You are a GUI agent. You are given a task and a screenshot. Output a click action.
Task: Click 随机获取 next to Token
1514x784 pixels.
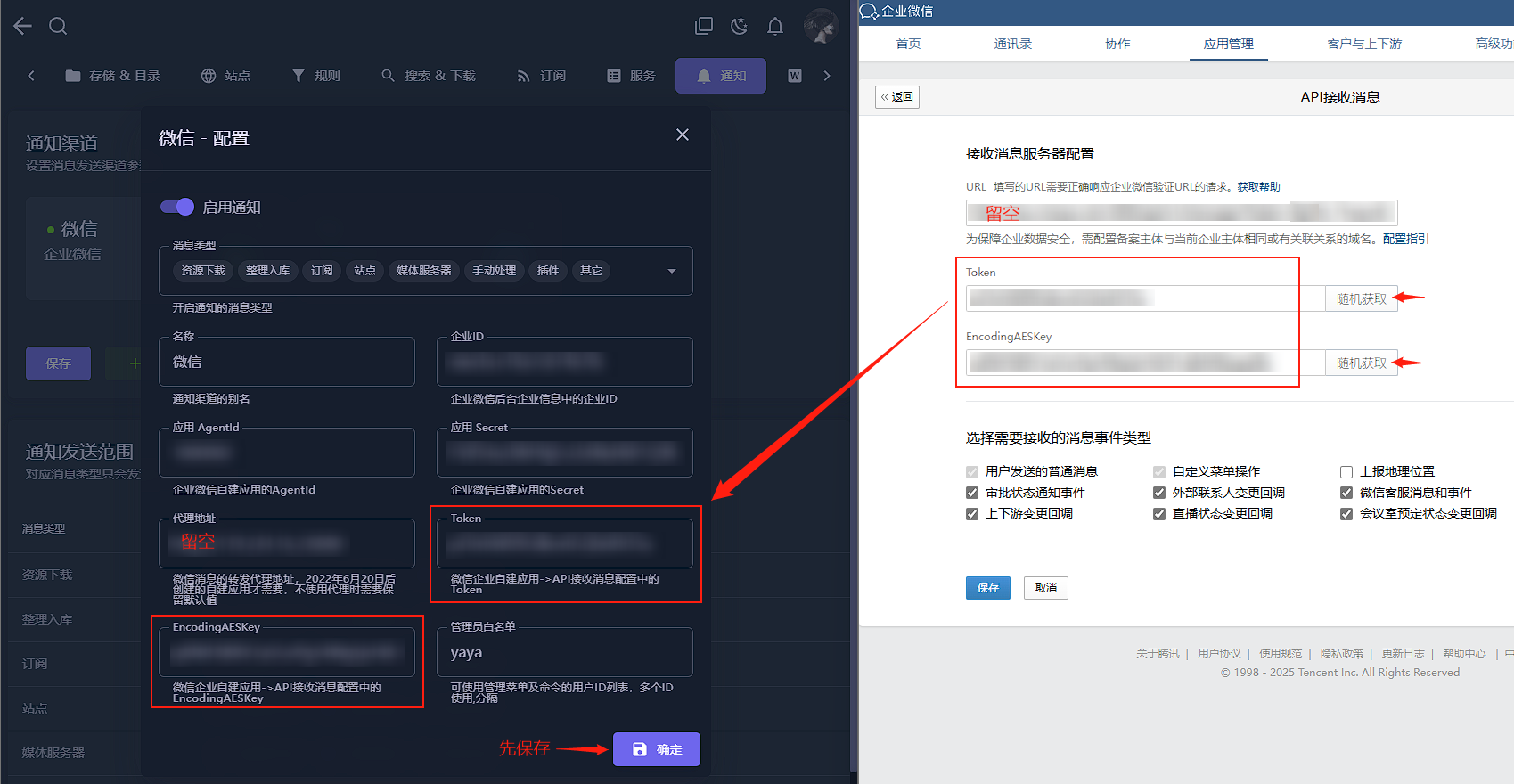pos(1362,298)
